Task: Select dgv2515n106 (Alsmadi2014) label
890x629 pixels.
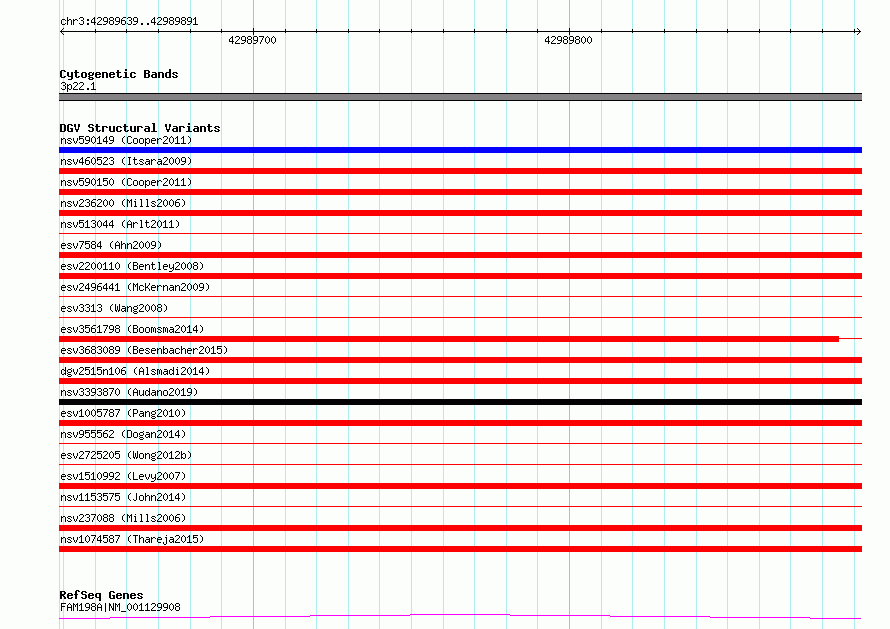Action: [x=135, y=371]
